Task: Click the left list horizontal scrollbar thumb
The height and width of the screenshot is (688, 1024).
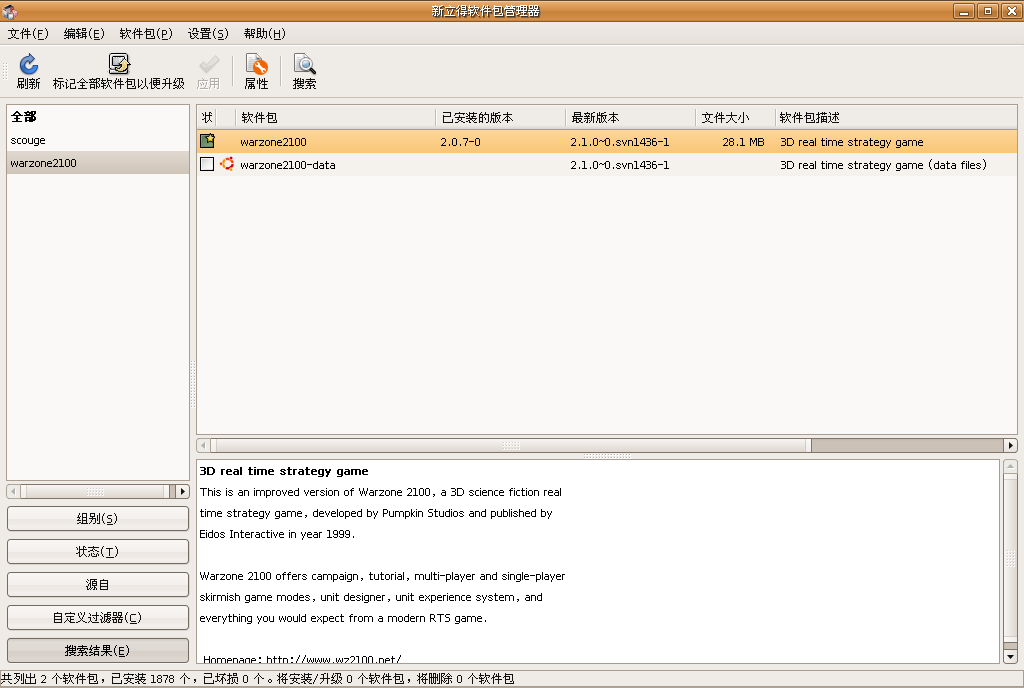Action: 95,491
